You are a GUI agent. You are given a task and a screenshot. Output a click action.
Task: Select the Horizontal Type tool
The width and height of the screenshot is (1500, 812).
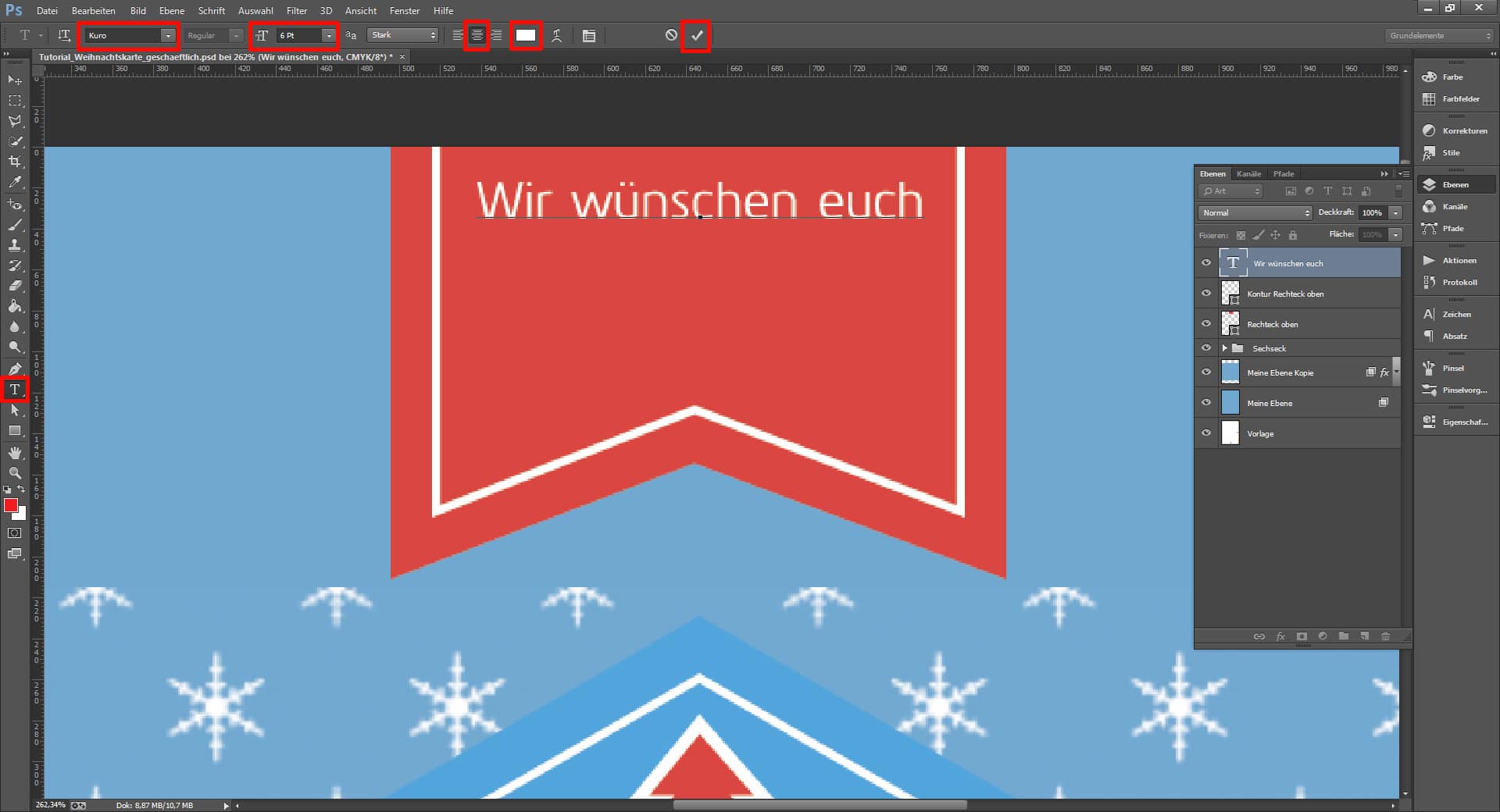point(13,390)
